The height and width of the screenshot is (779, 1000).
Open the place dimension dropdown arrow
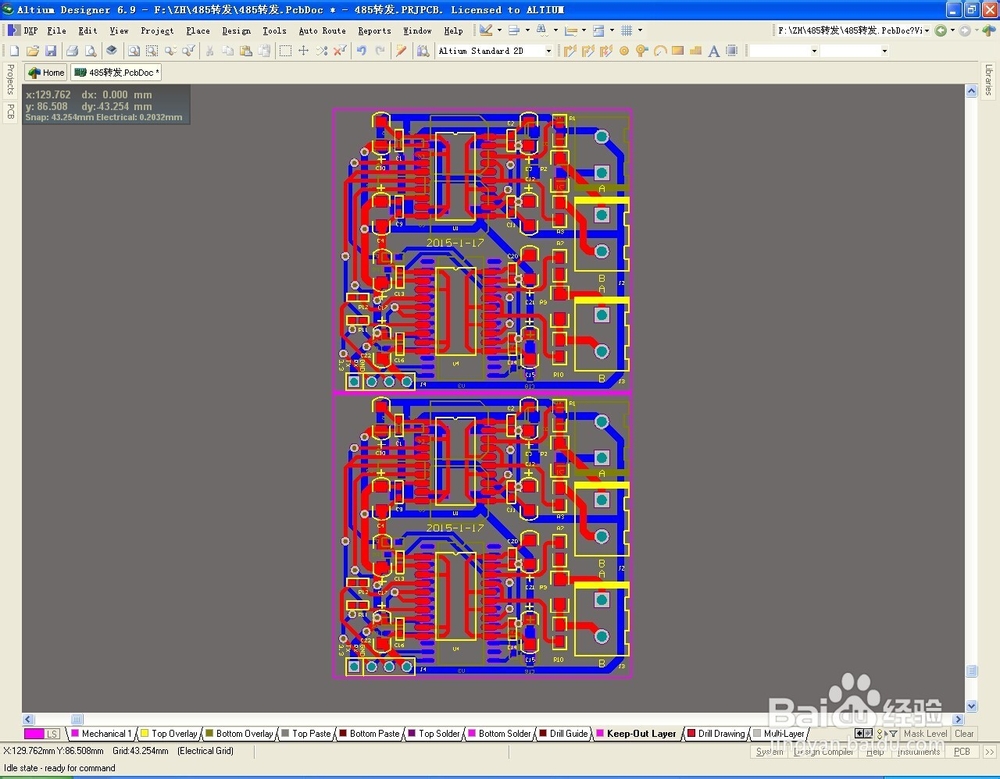coord(584,30)
